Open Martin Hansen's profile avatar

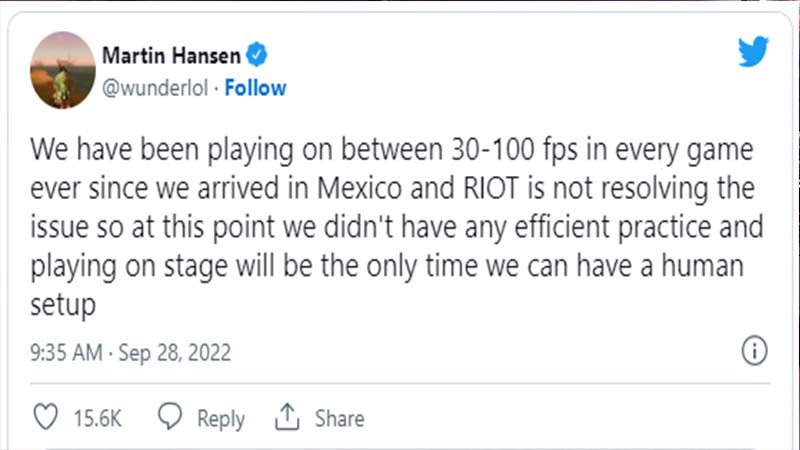[63, 70]
